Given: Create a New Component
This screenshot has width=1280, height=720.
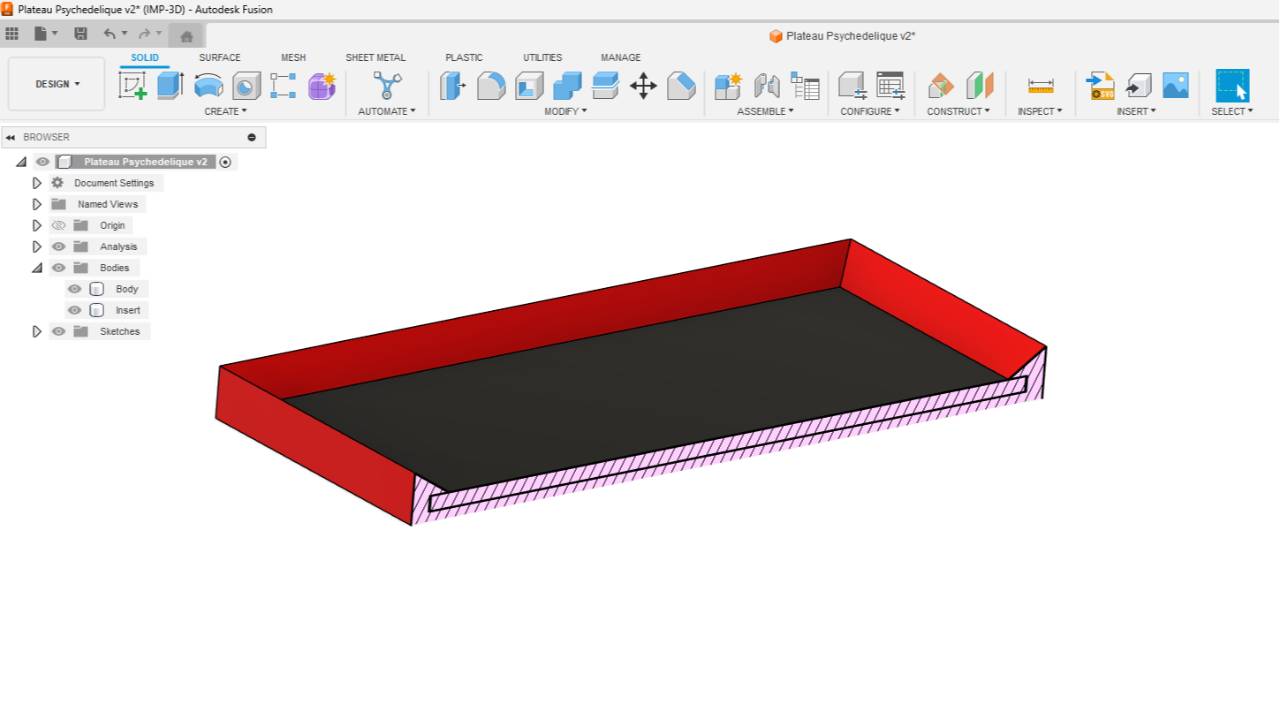Looking at the screenshot, I should coord(728,86).
